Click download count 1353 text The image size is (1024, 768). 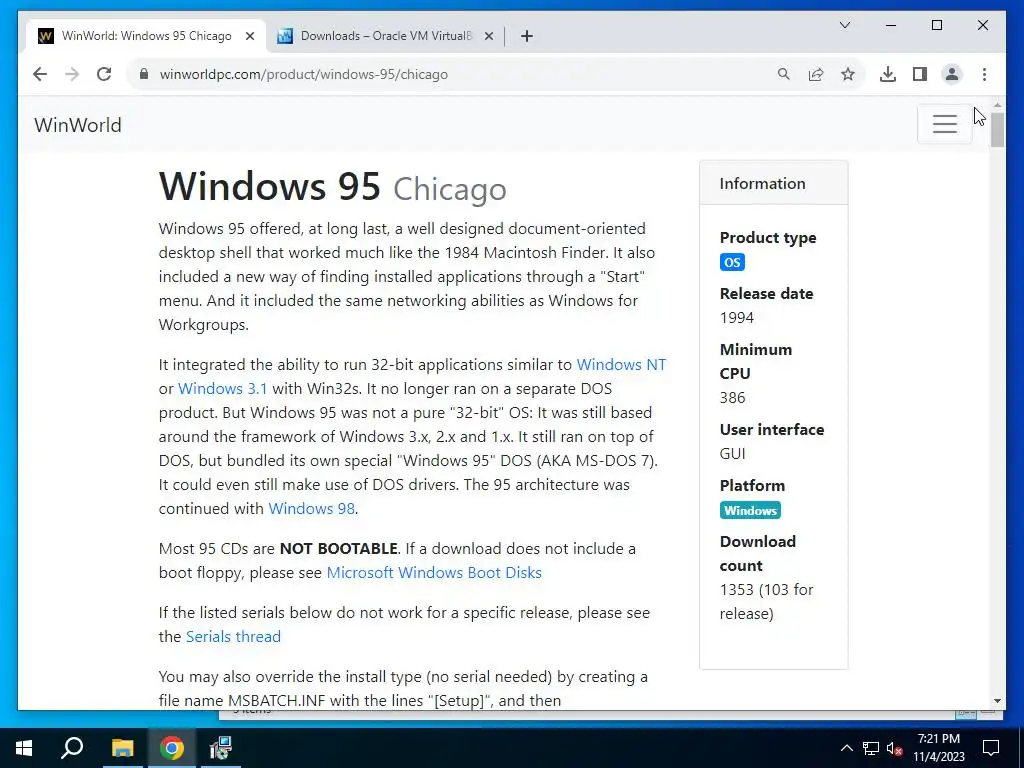click(x=767, y=601)
